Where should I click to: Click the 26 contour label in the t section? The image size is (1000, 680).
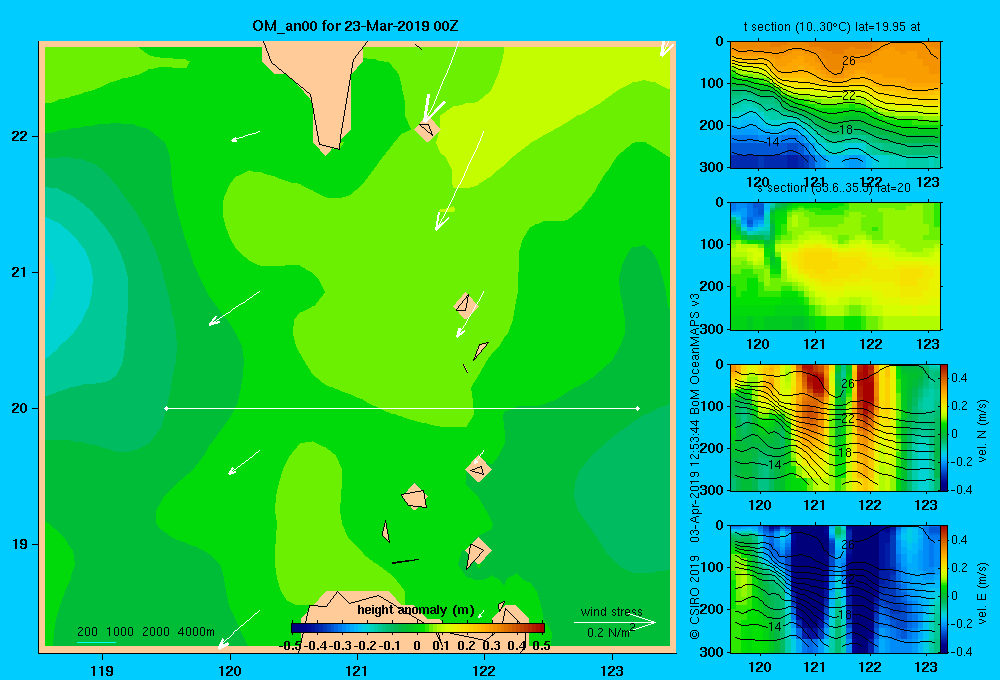click(x=849, y=61)
